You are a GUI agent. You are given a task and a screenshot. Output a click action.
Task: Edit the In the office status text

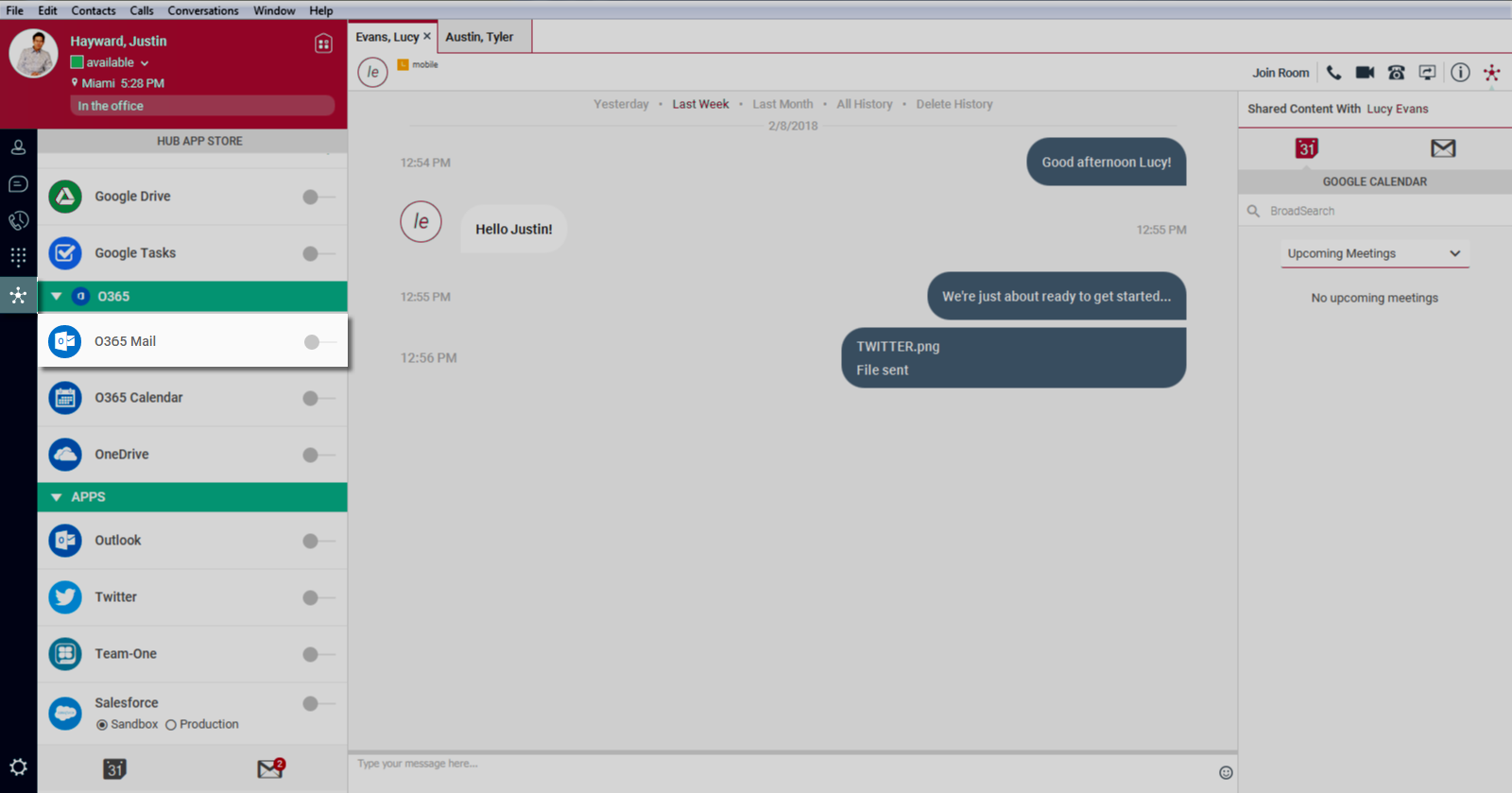click(202, 106)
